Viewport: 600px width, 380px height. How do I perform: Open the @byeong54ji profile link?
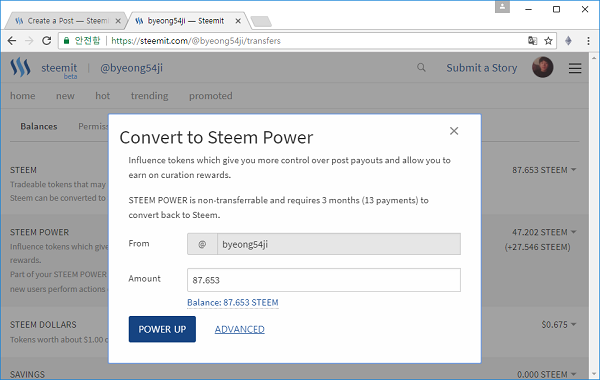click(x=131, y=68)
